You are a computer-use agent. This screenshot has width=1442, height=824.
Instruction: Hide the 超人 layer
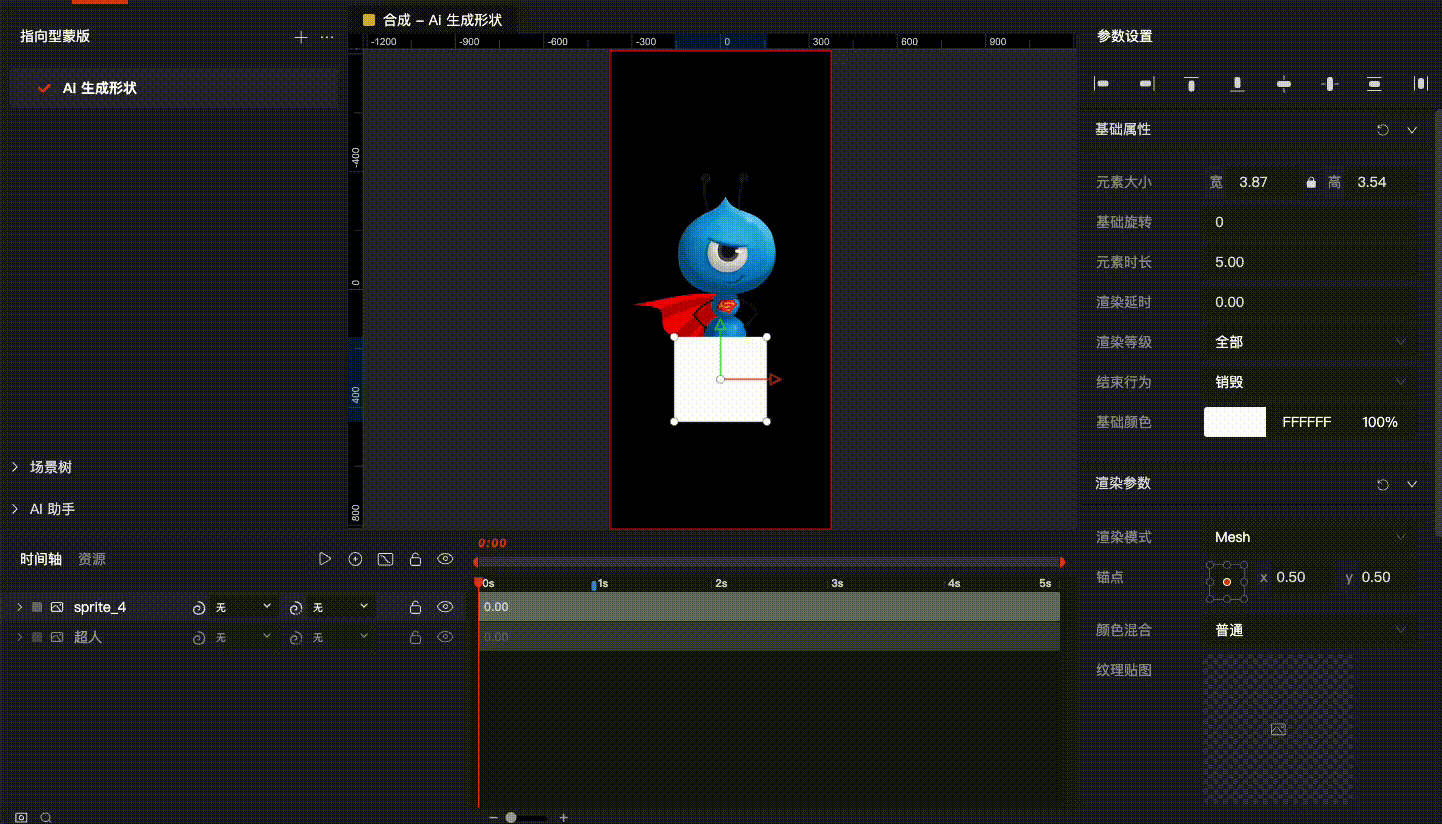[446, 637]
